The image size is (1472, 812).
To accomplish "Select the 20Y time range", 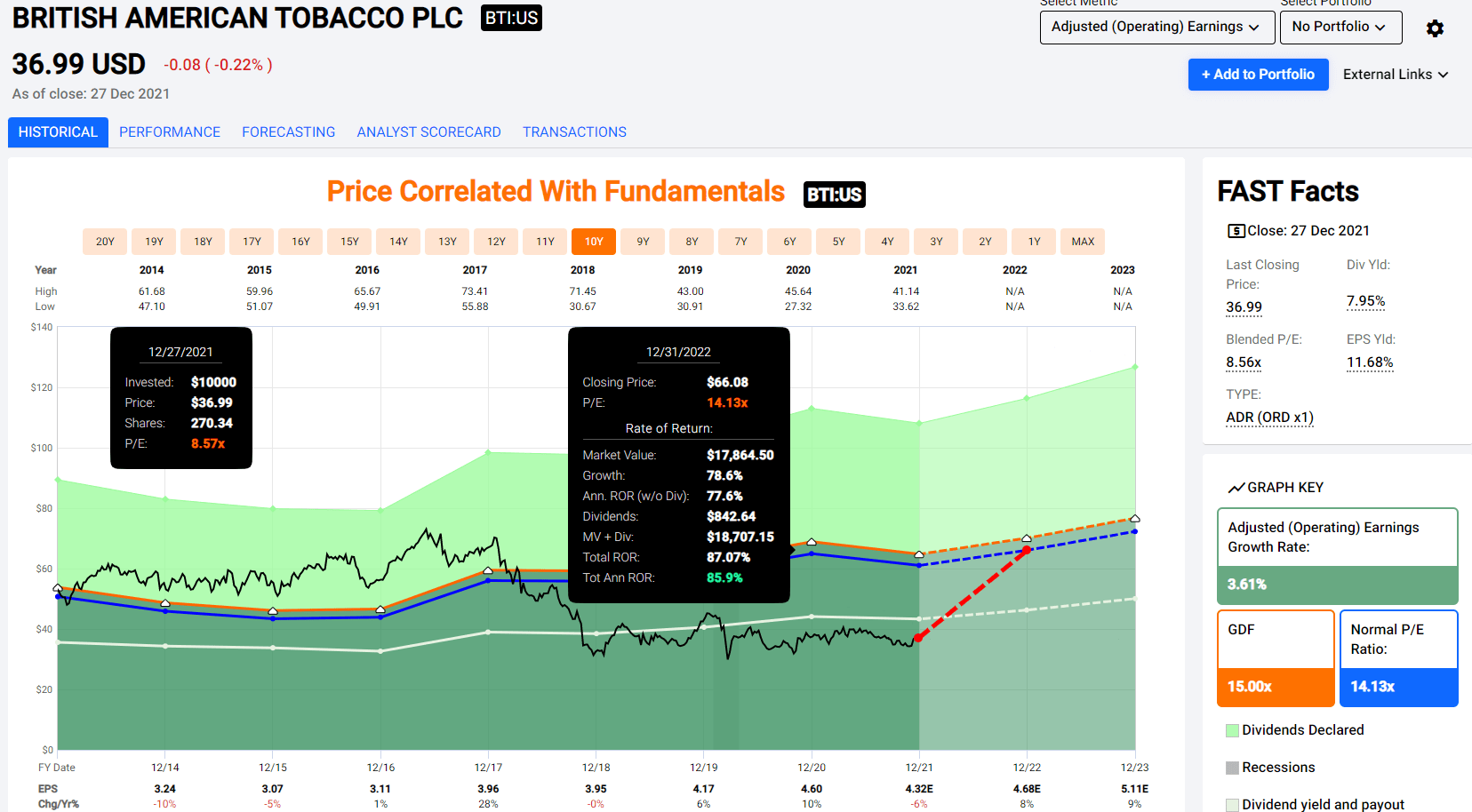I will (105, 242).
